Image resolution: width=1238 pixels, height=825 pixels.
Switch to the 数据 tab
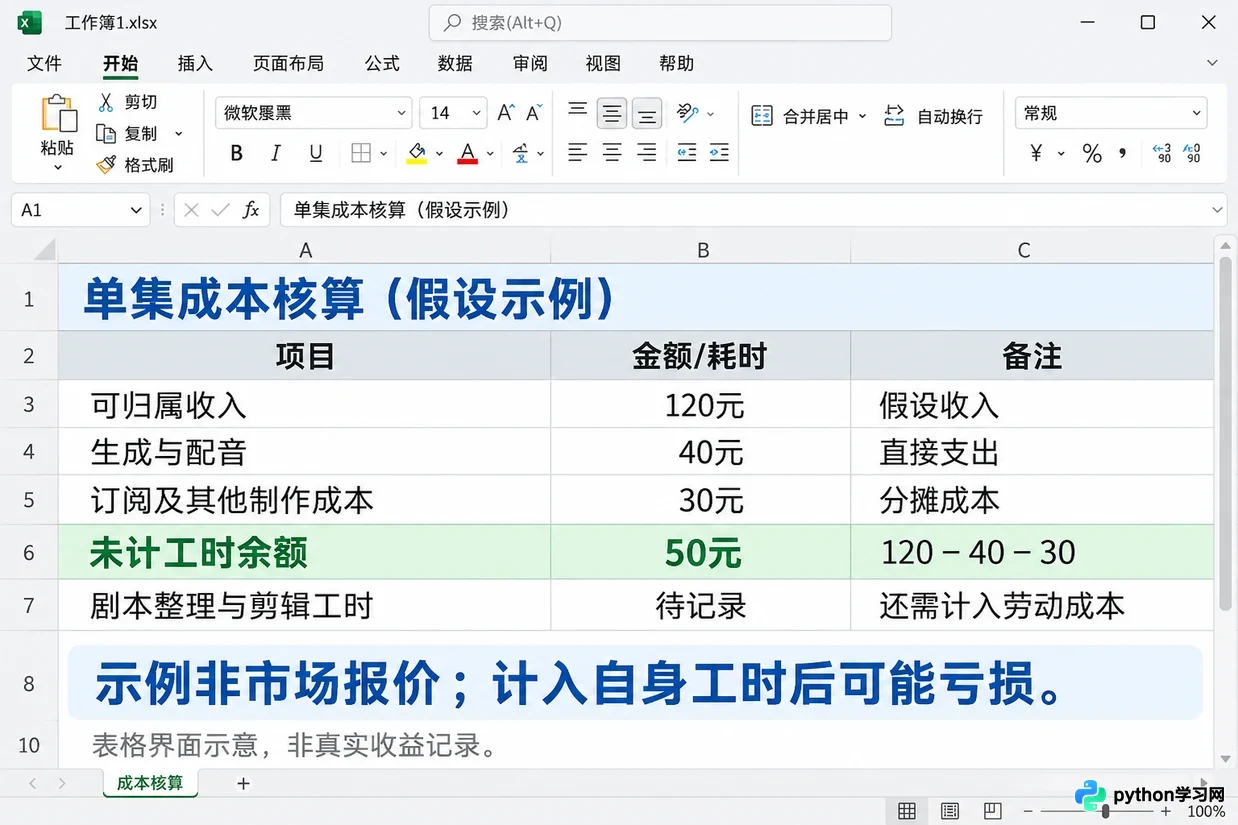click(x=455, y=63)
